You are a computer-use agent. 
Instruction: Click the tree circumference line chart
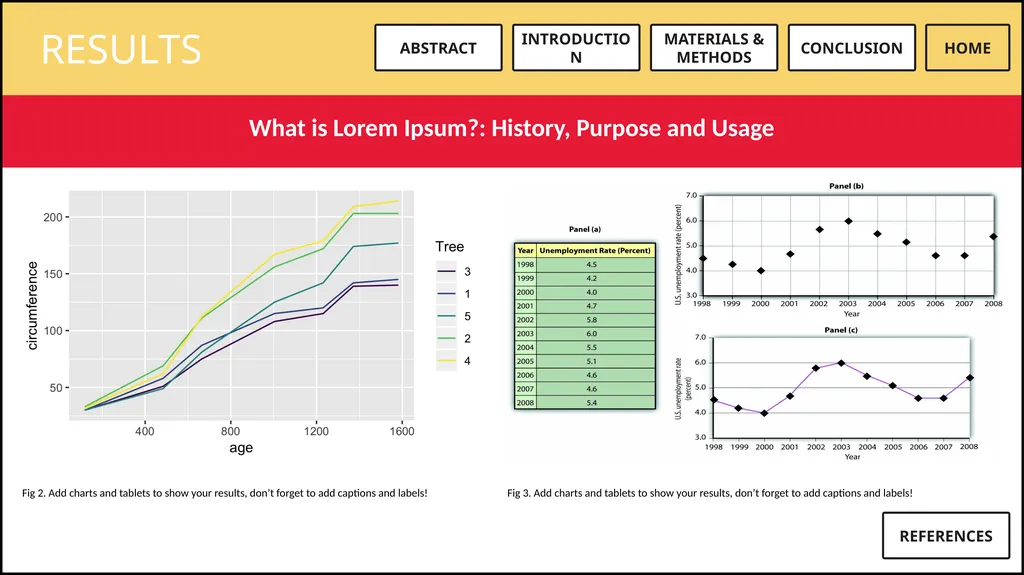[x=242, y=305]
